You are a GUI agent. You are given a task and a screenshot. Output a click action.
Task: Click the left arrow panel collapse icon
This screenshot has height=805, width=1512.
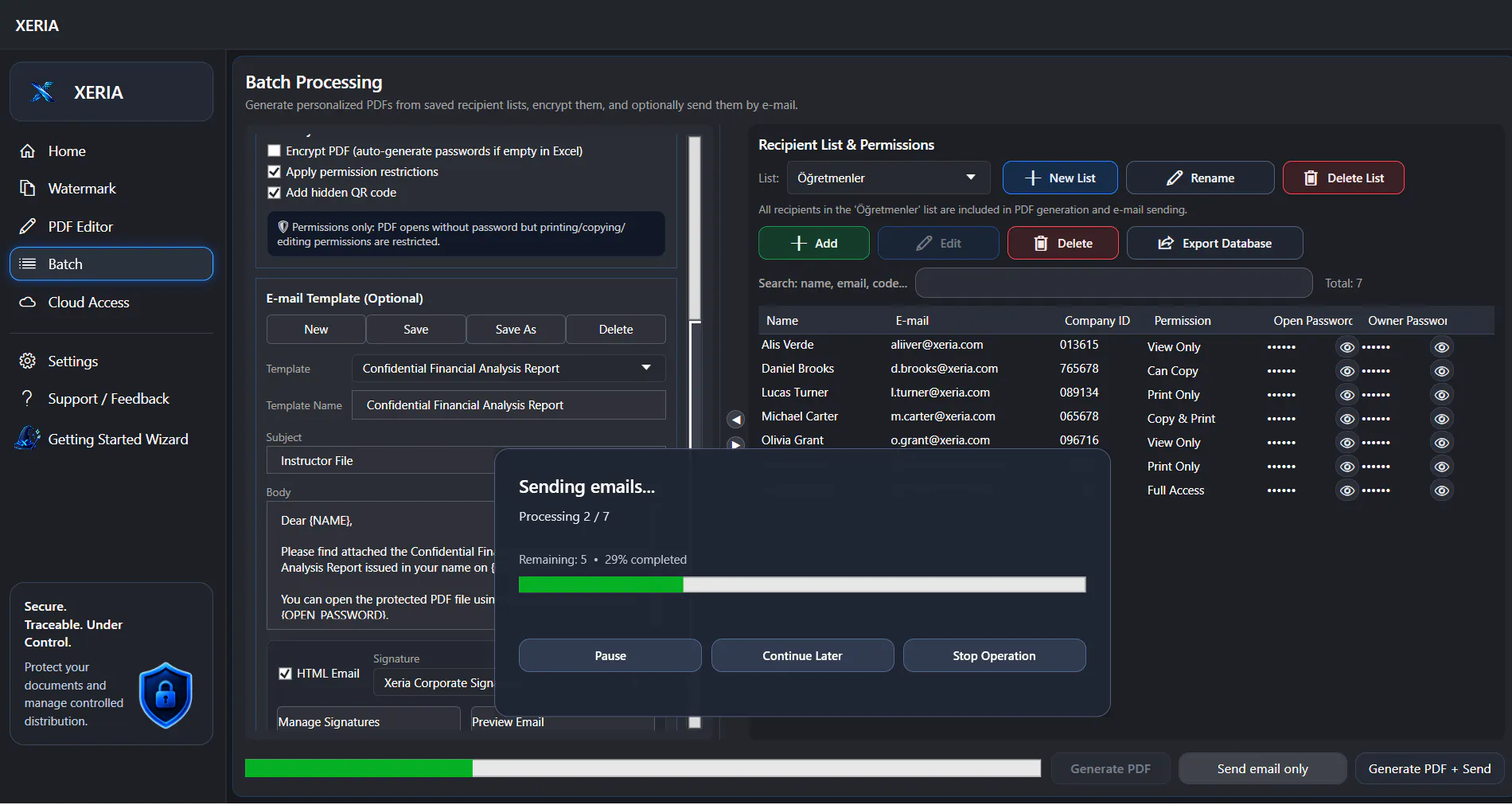click(736, 420)
